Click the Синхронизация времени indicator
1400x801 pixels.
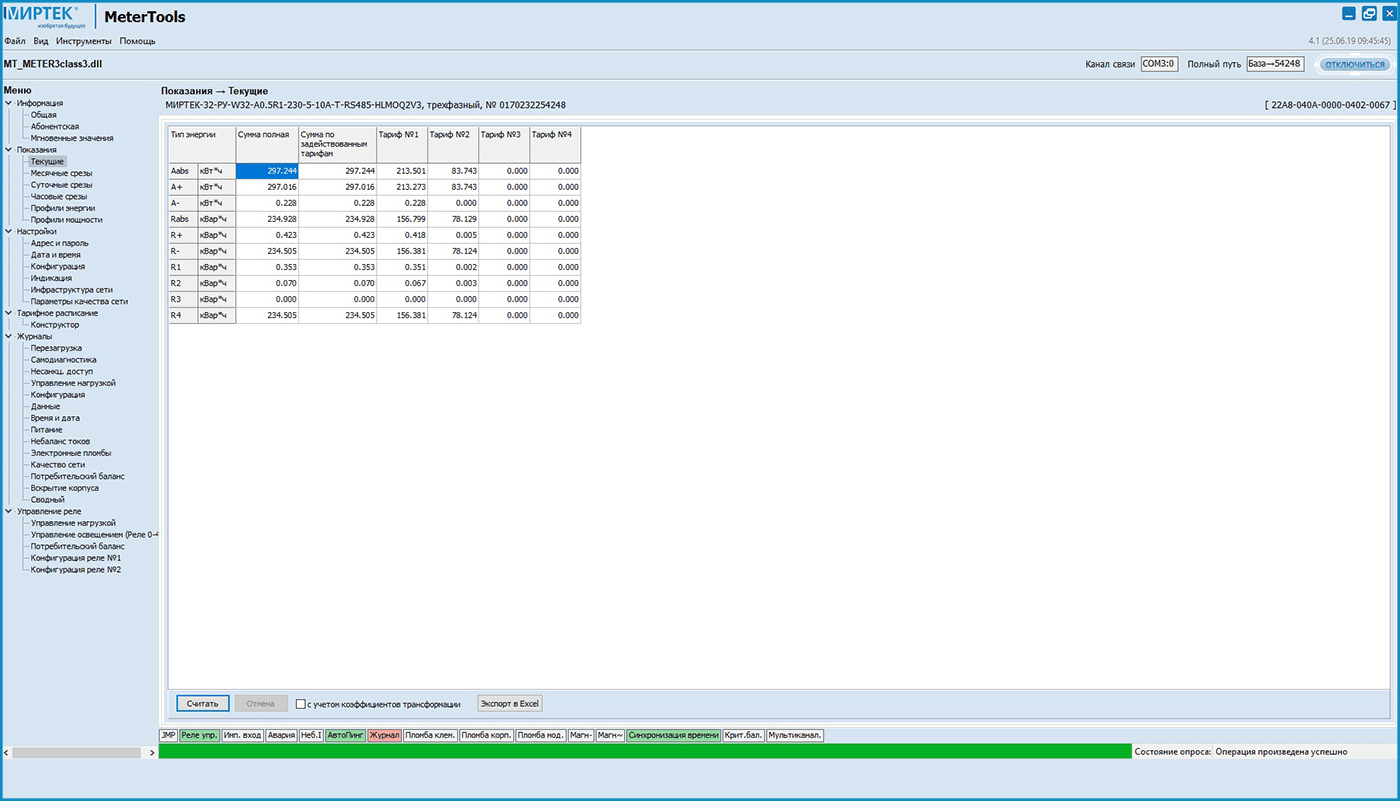[674, 735]
